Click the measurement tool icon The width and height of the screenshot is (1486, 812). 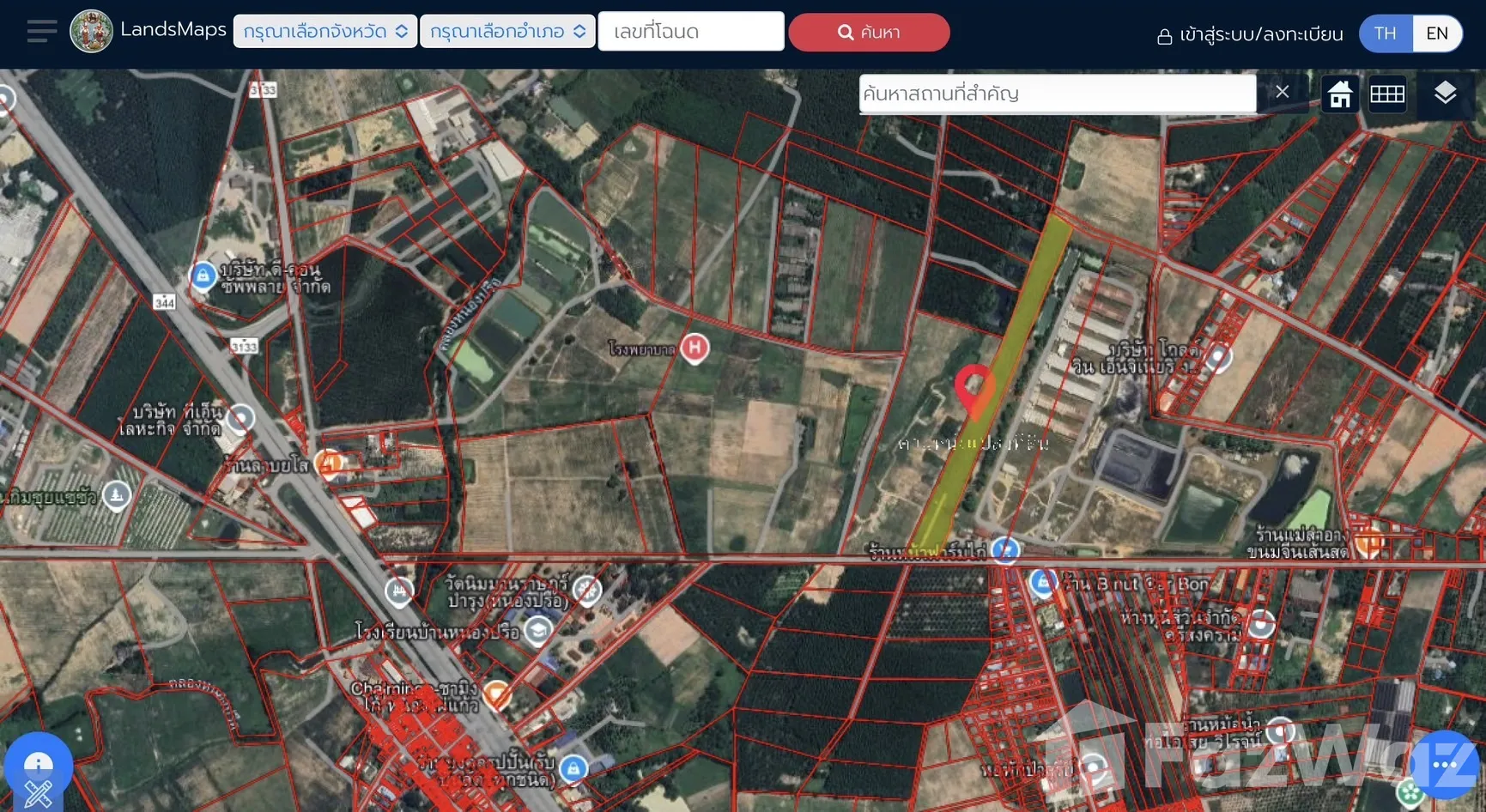(x=38, y=793)
